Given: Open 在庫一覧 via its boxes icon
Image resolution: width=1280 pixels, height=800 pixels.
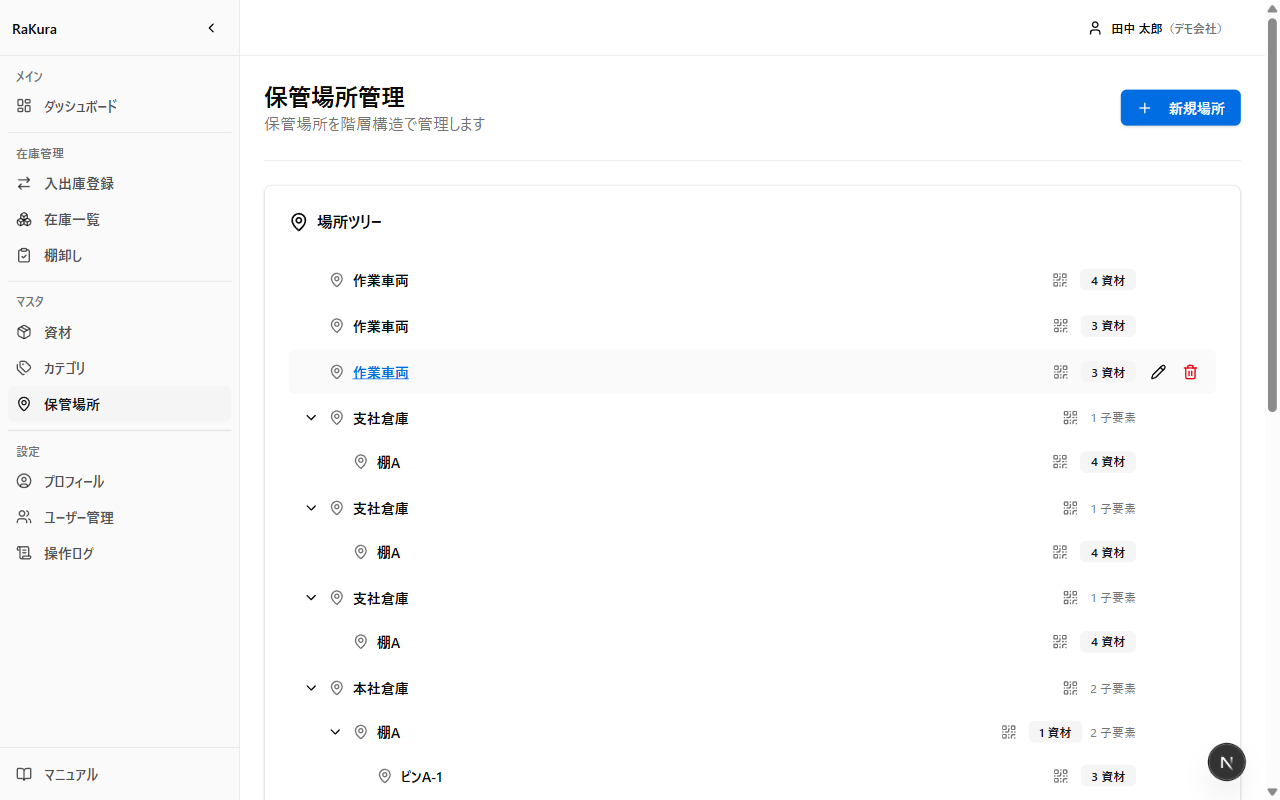Looking at the screenshot, I should [24, 220].
